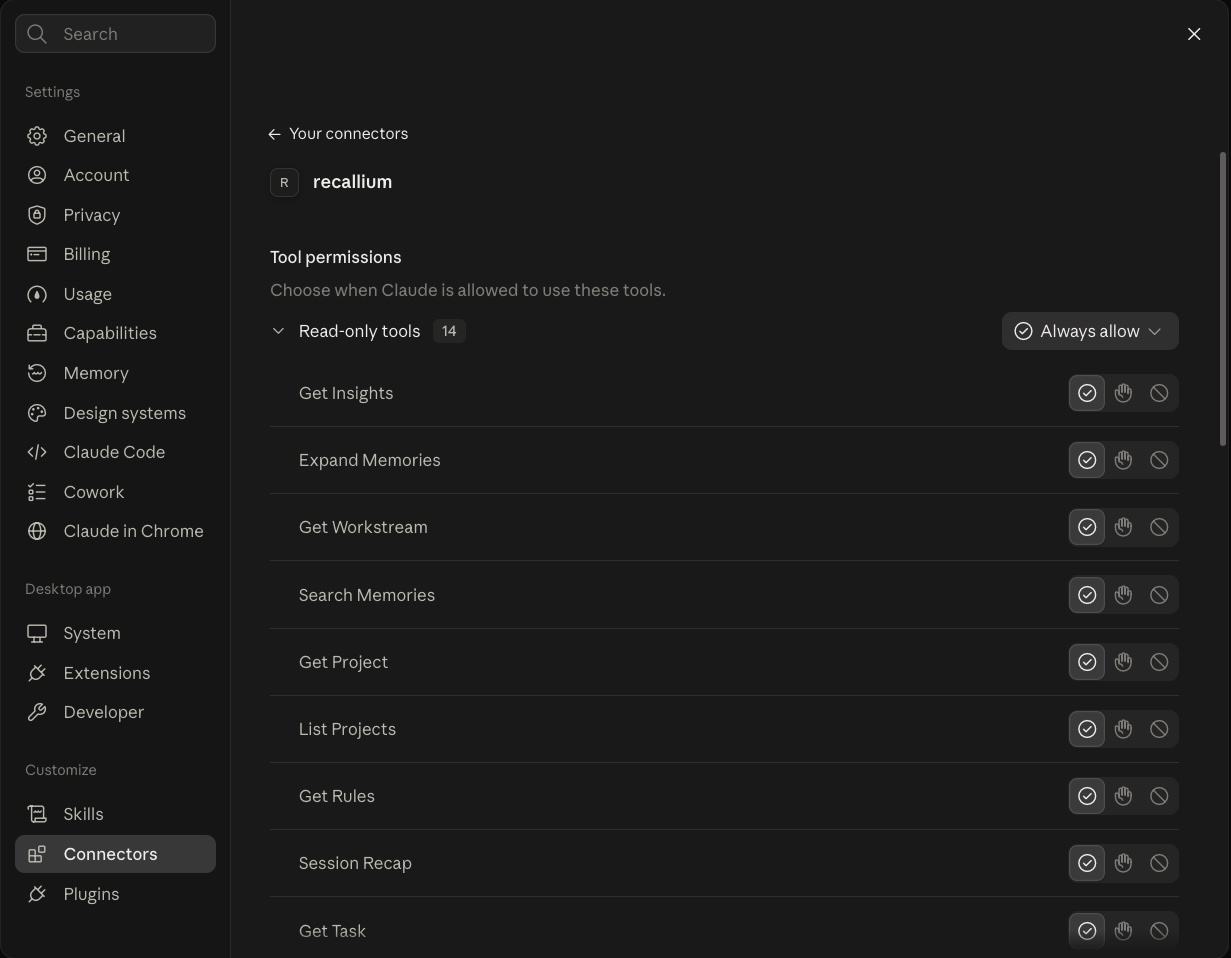Set Get Insights to always allow
The image size is (1231, 958).
[1087, 393]
